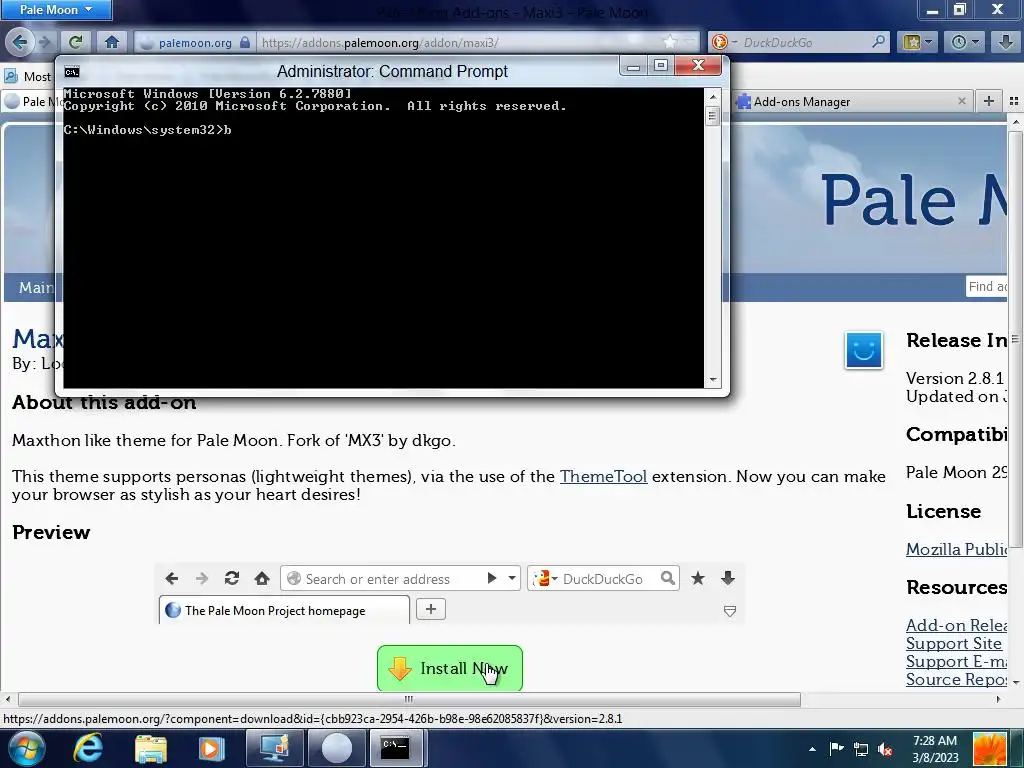Screen dimensions: 1024x768
Task: Click the taskbar clock showing 7:28 AM
Action: click(x=935, y=749)
